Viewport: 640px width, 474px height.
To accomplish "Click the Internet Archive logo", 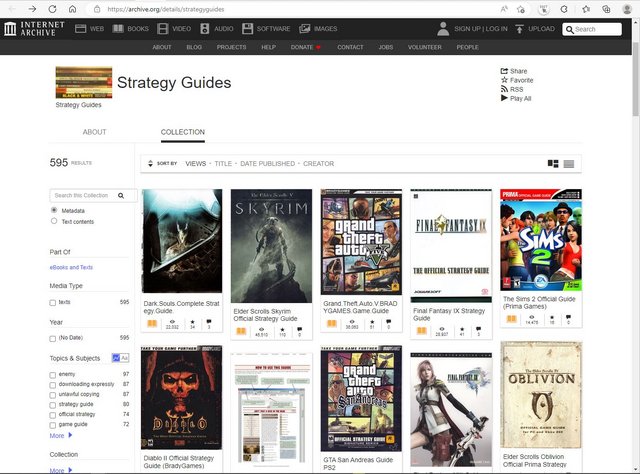I will tap(34, 29).
